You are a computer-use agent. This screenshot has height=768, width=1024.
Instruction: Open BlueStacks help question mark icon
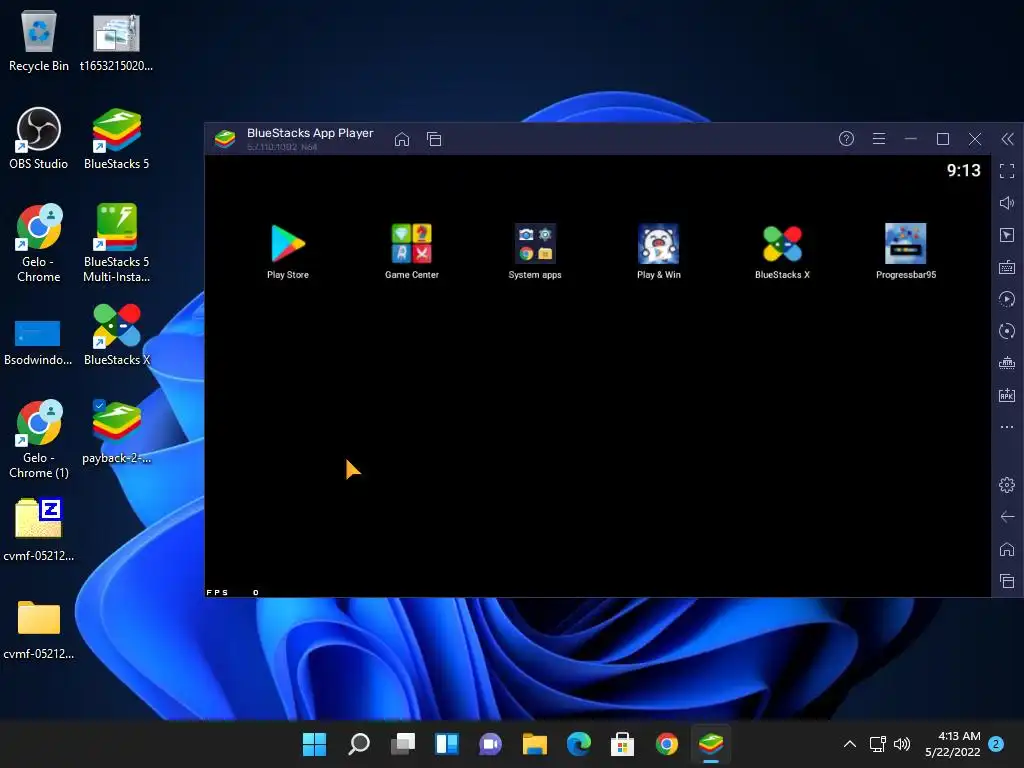click(846, 138)
